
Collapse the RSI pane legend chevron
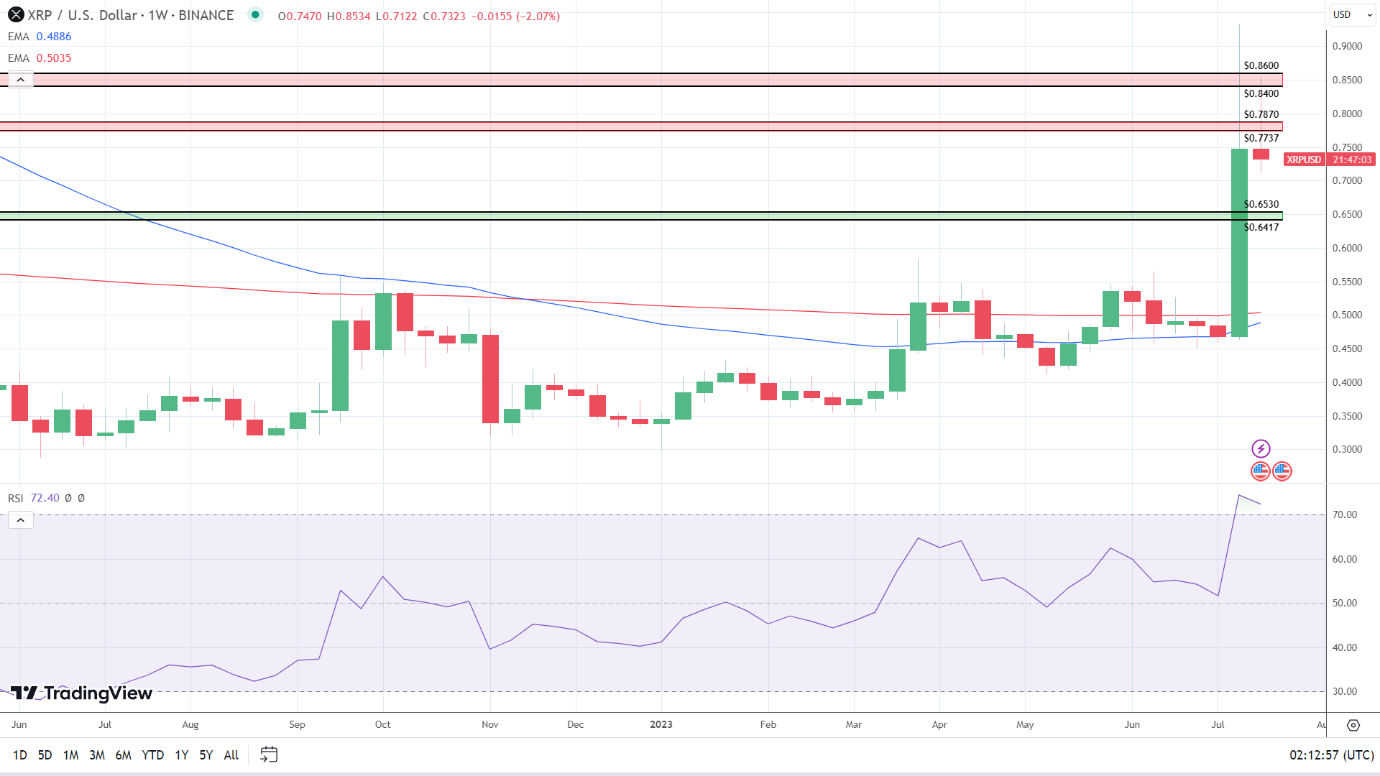[19, 519]
